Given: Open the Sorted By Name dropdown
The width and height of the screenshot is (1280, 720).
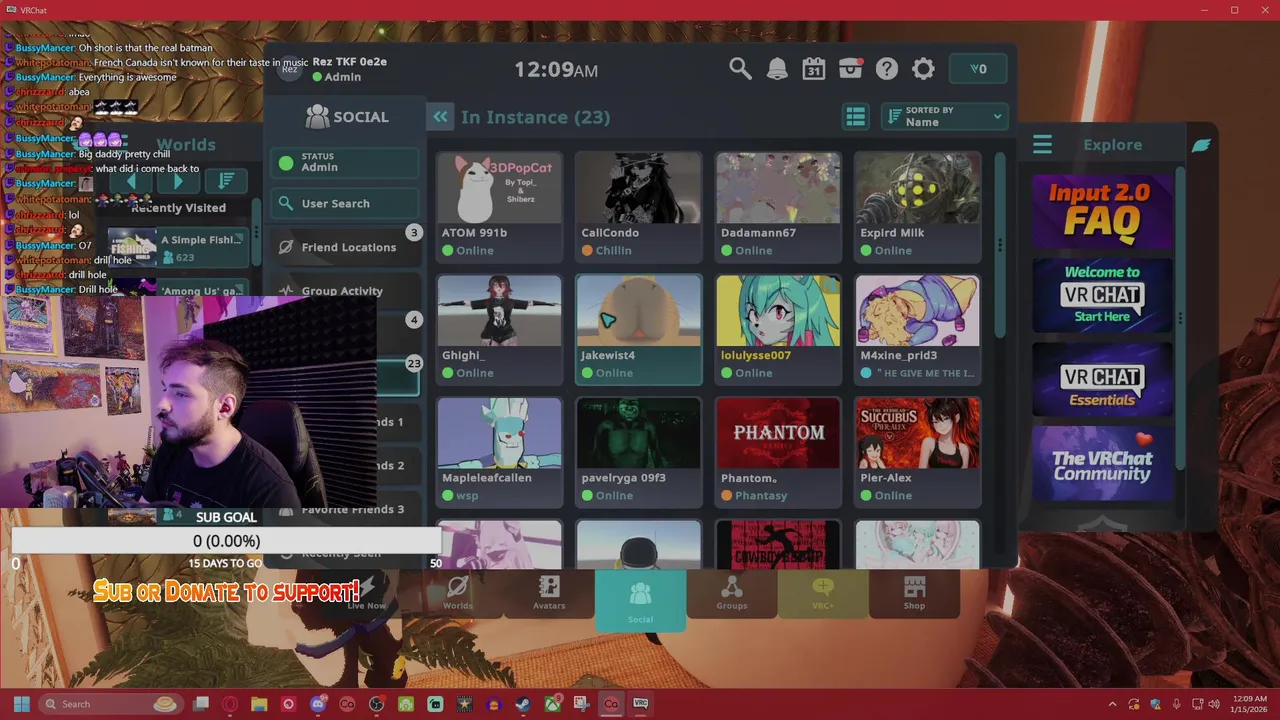Looking at the screenshot, I should [x=945, y=117].
